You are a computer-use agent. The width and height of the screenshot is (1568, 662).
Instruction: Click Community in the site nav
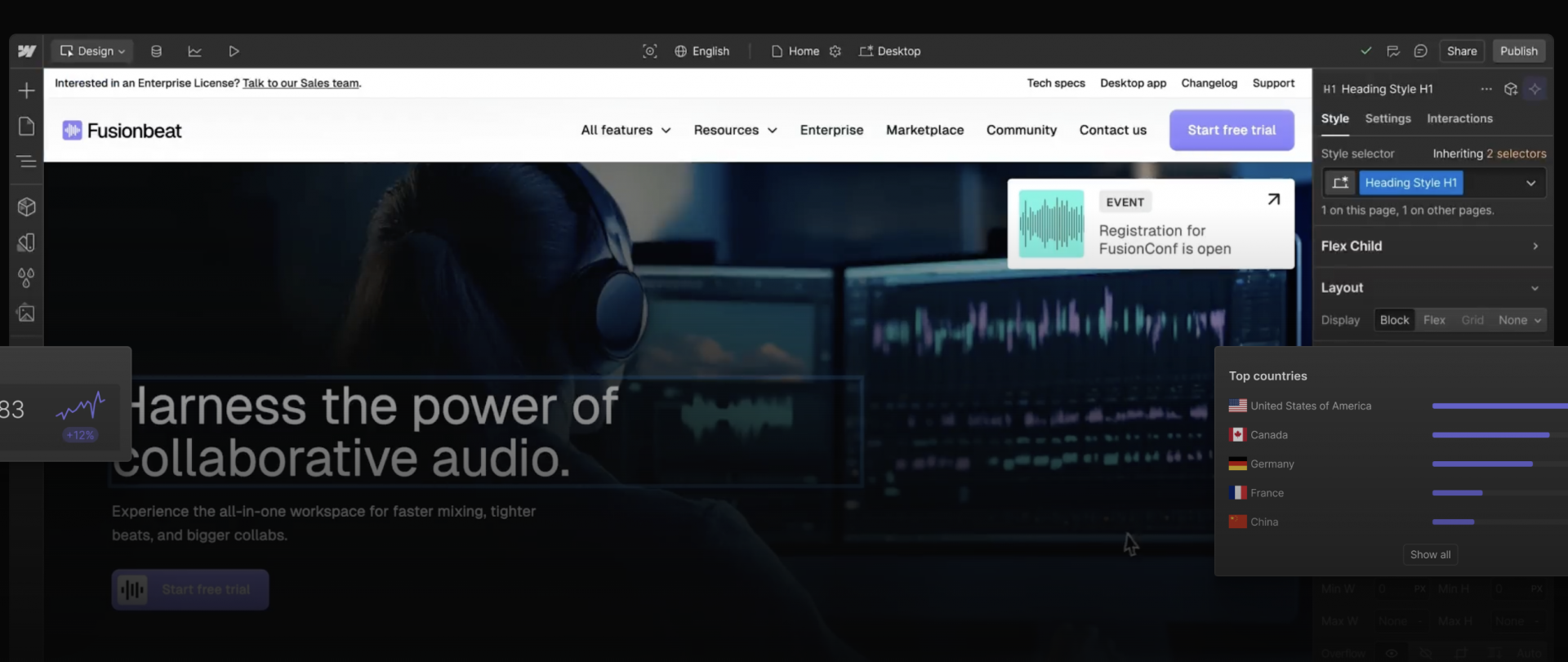click(1021, 131)
